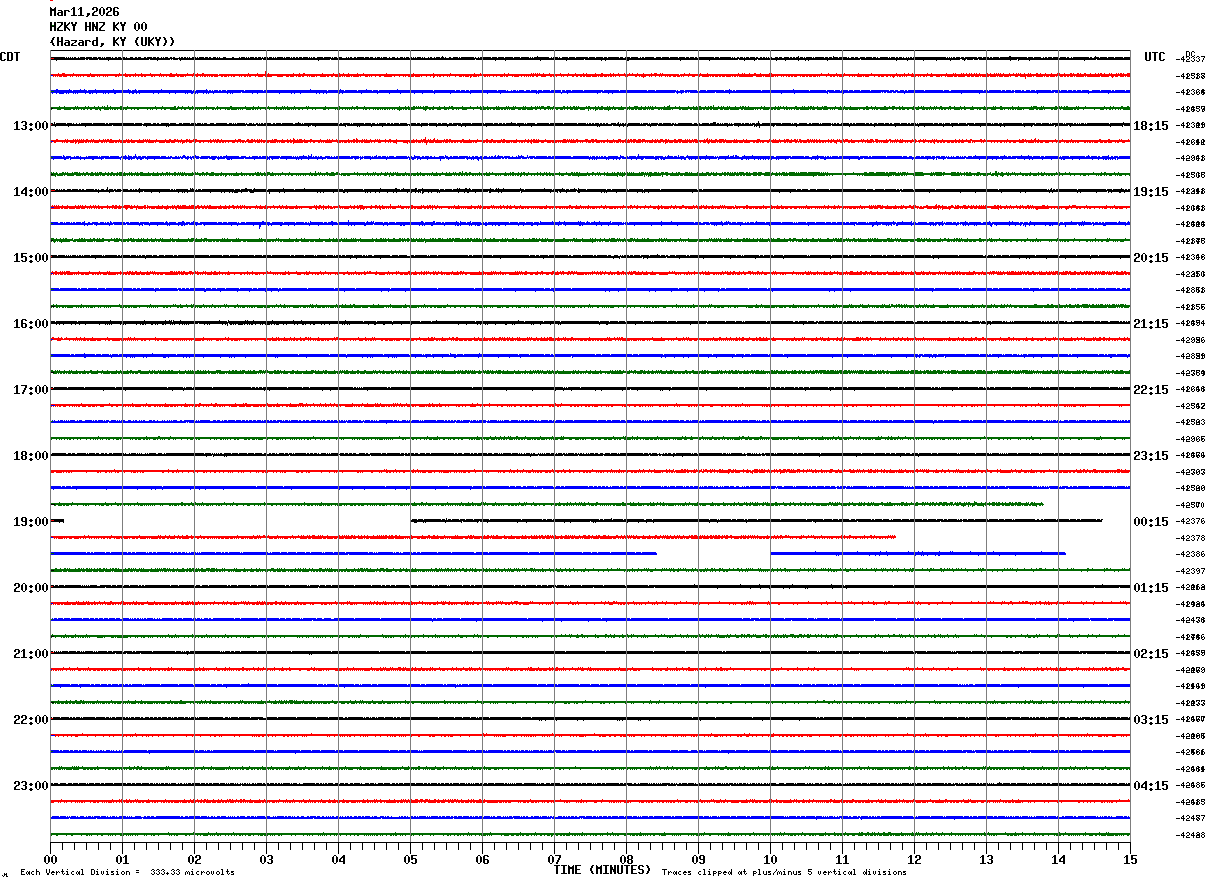Screen dimensions: 1210x886
Task: Click the date label Mar11,2026
Action: (x=84, y=12)
